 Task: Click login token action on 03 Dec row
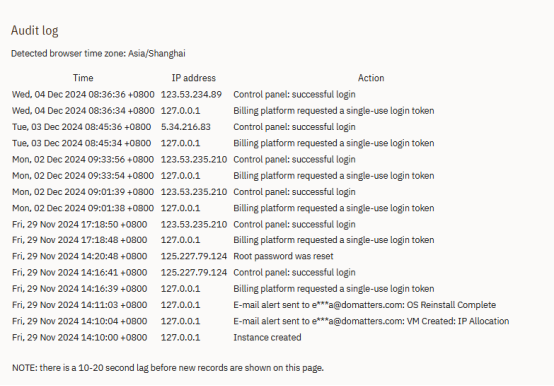tap(334, 143)
